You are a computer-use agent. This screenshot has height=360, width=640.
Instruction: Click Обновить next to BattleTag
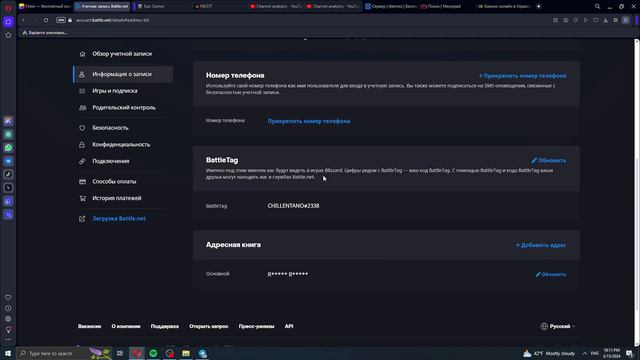pyautogui.click(x=549, y=160)
